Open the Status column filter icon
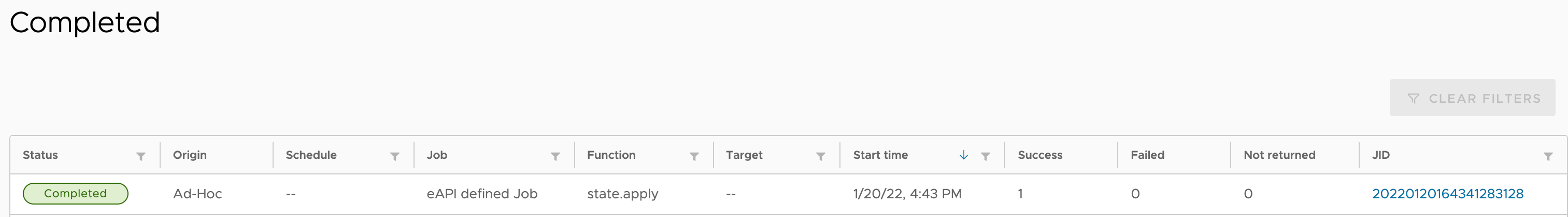The image size is (1568, 217). pos(140,157)
